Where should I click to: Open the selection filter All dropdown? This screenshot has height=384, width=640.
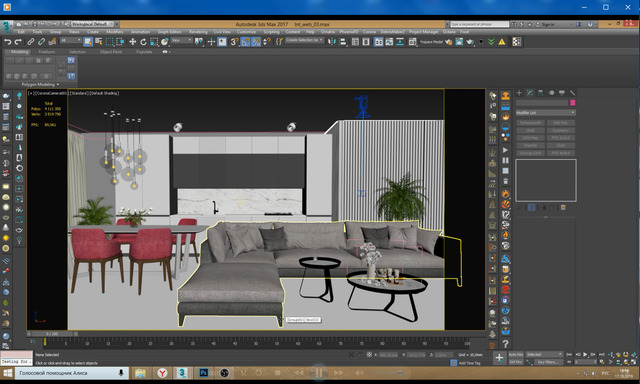point(71,40)
